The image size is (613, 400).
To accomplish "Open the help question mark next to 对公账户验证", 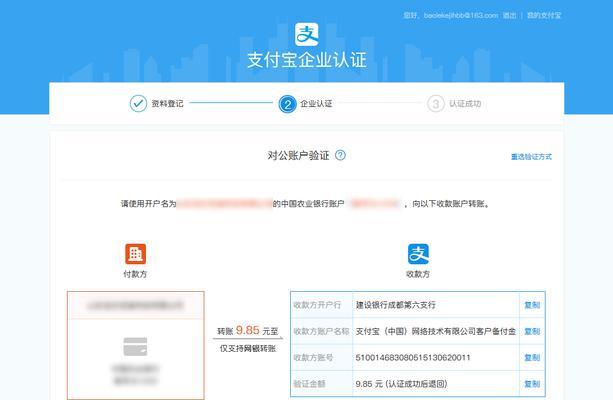I will pos(341,155).
